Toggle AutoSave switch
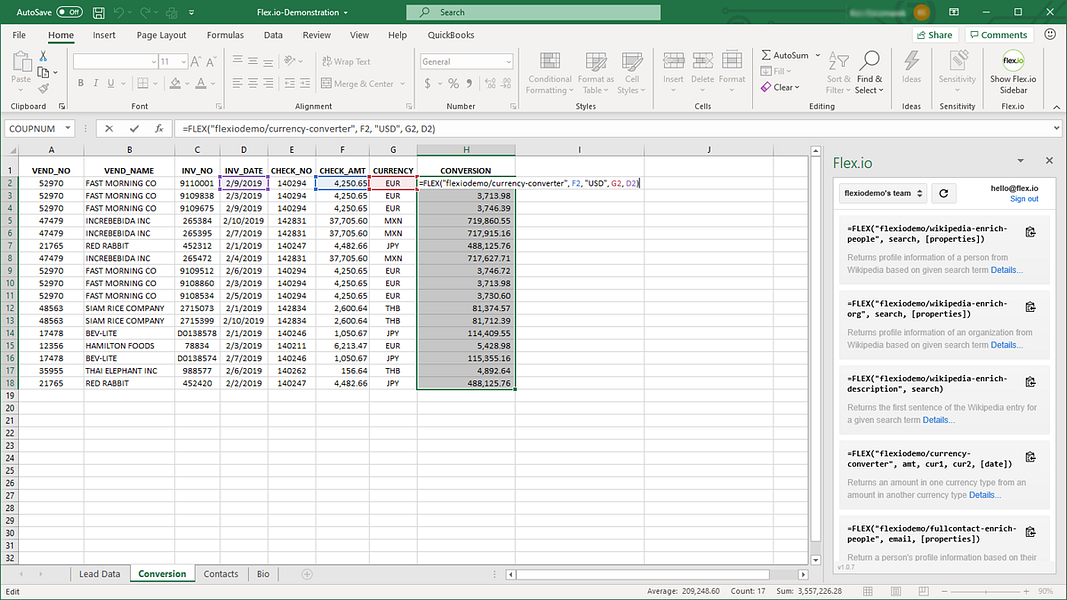1067x600 pixels. click(x=69, y=12)
